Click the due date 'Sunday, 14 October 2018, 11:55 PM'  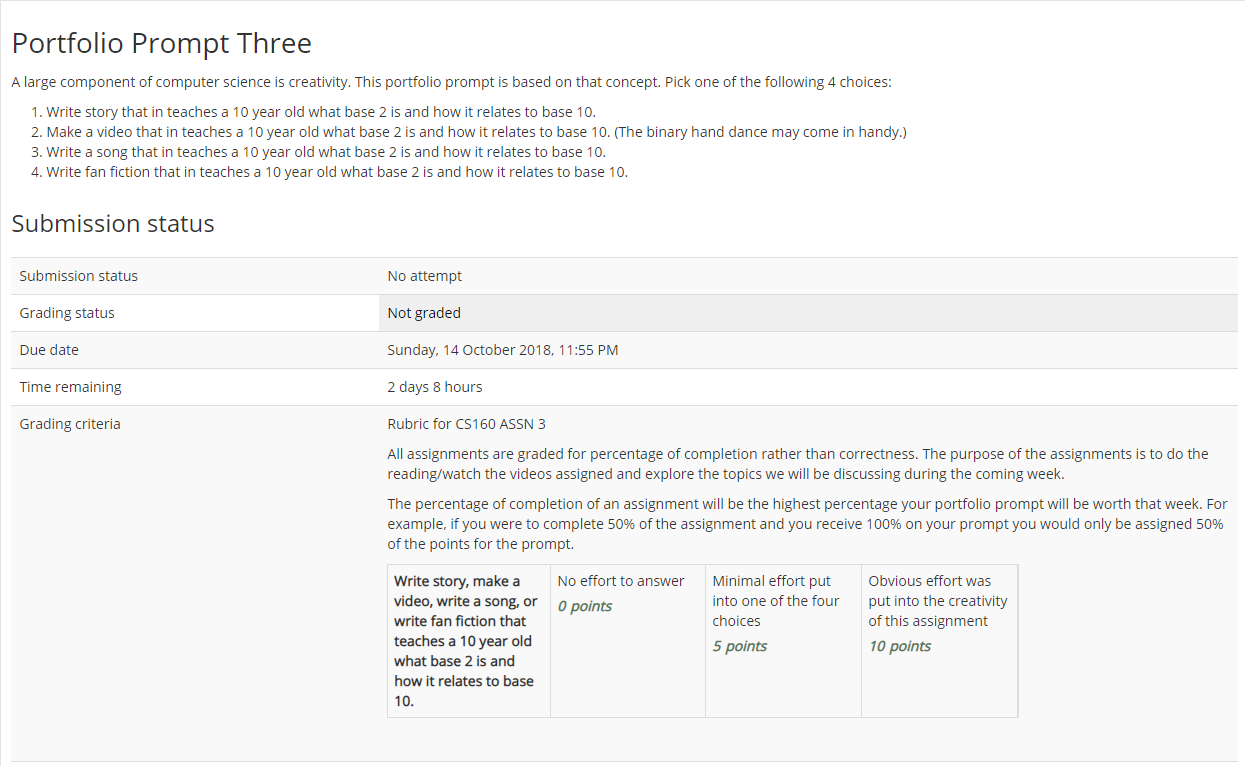tap(502, 350)
